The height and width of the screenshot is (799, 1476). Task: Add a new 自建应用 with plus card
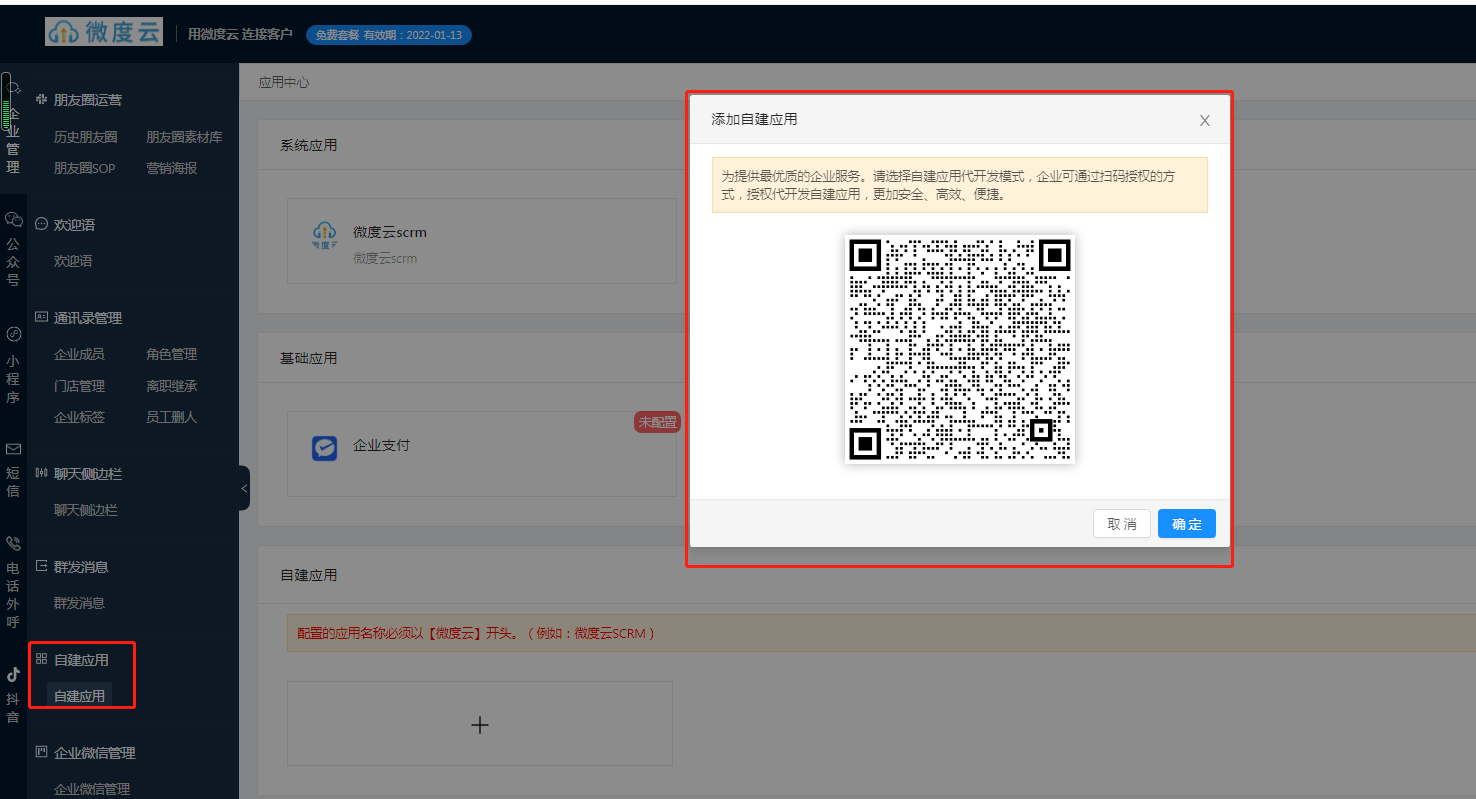point(480,724)
